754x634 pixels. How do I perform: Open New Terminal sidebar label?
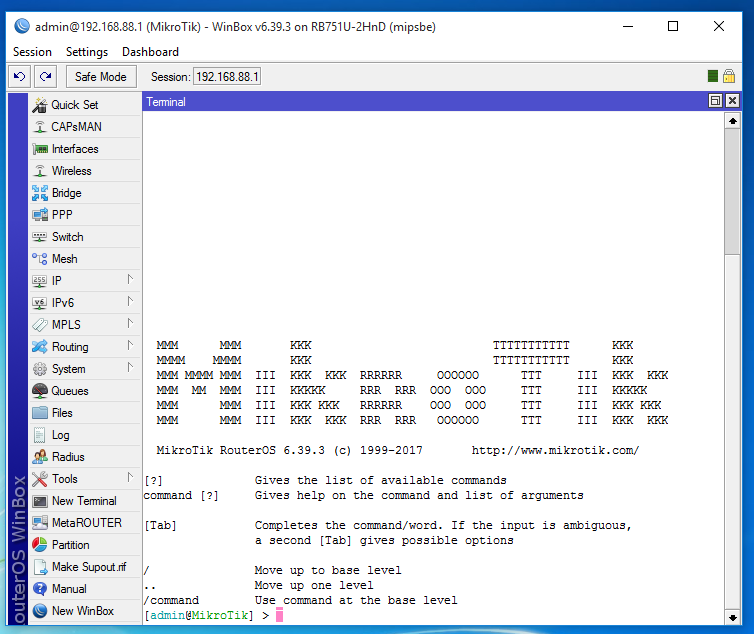84,501
